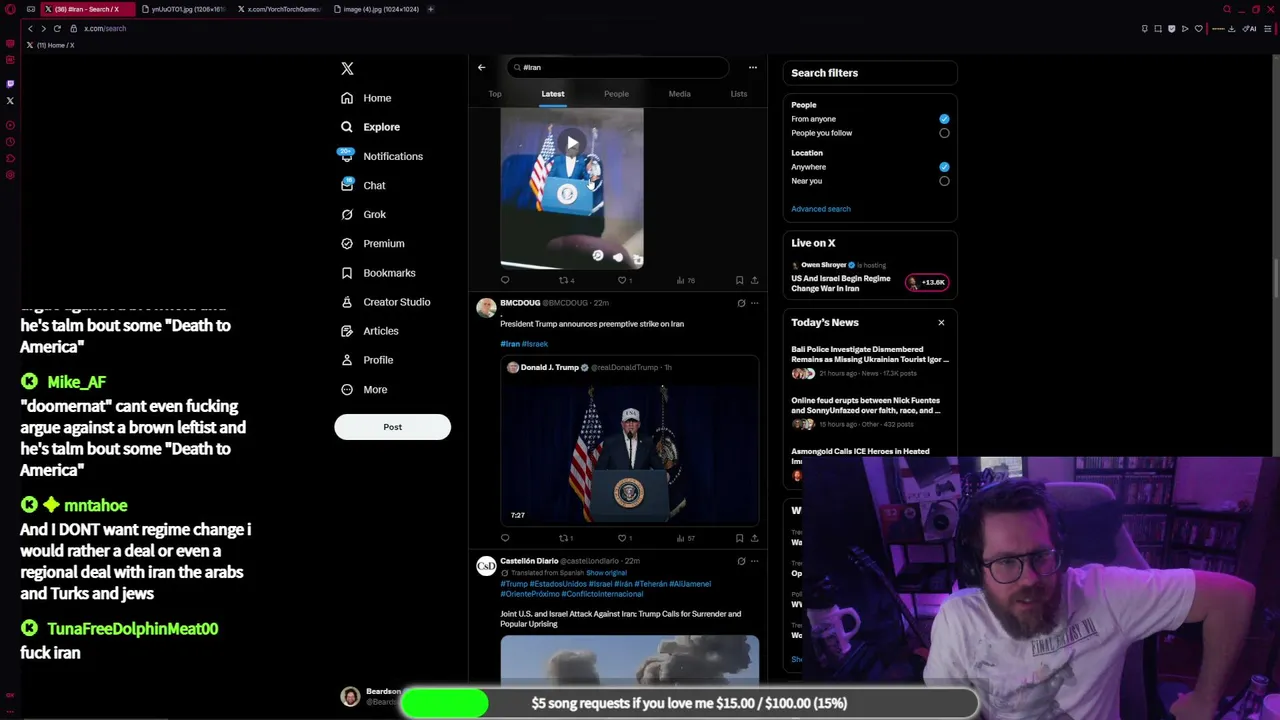Image resolution: width=1280 pixels, height=720 pixels.
Task: Open the #Iran hashtag in BMCDOUG post
Action: point(510,344)
